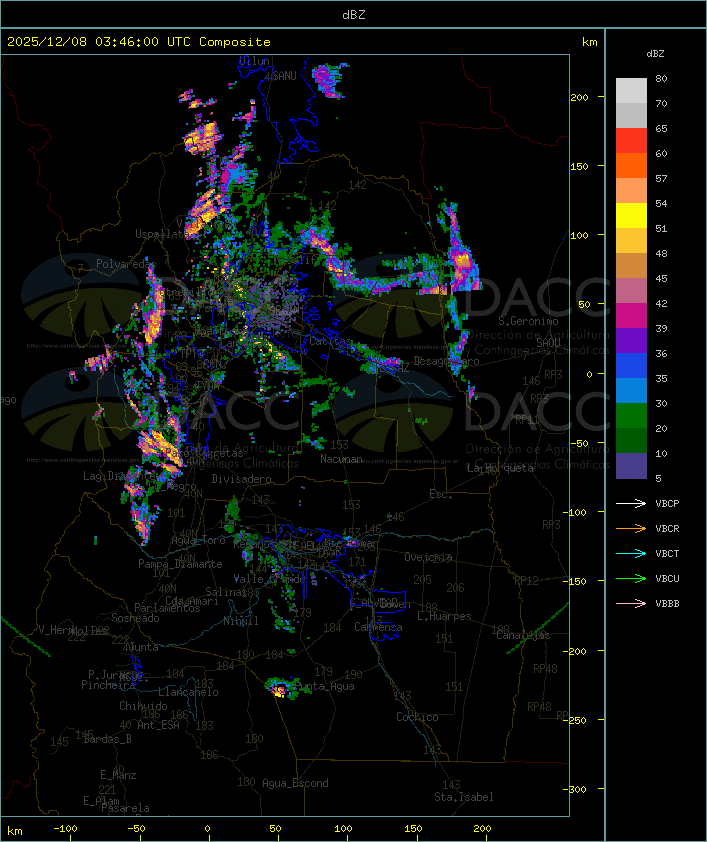Click the VBCR legend label
The width and height of the screenshot is (707, 842).
pyautogui.click(x=667, y=528)
